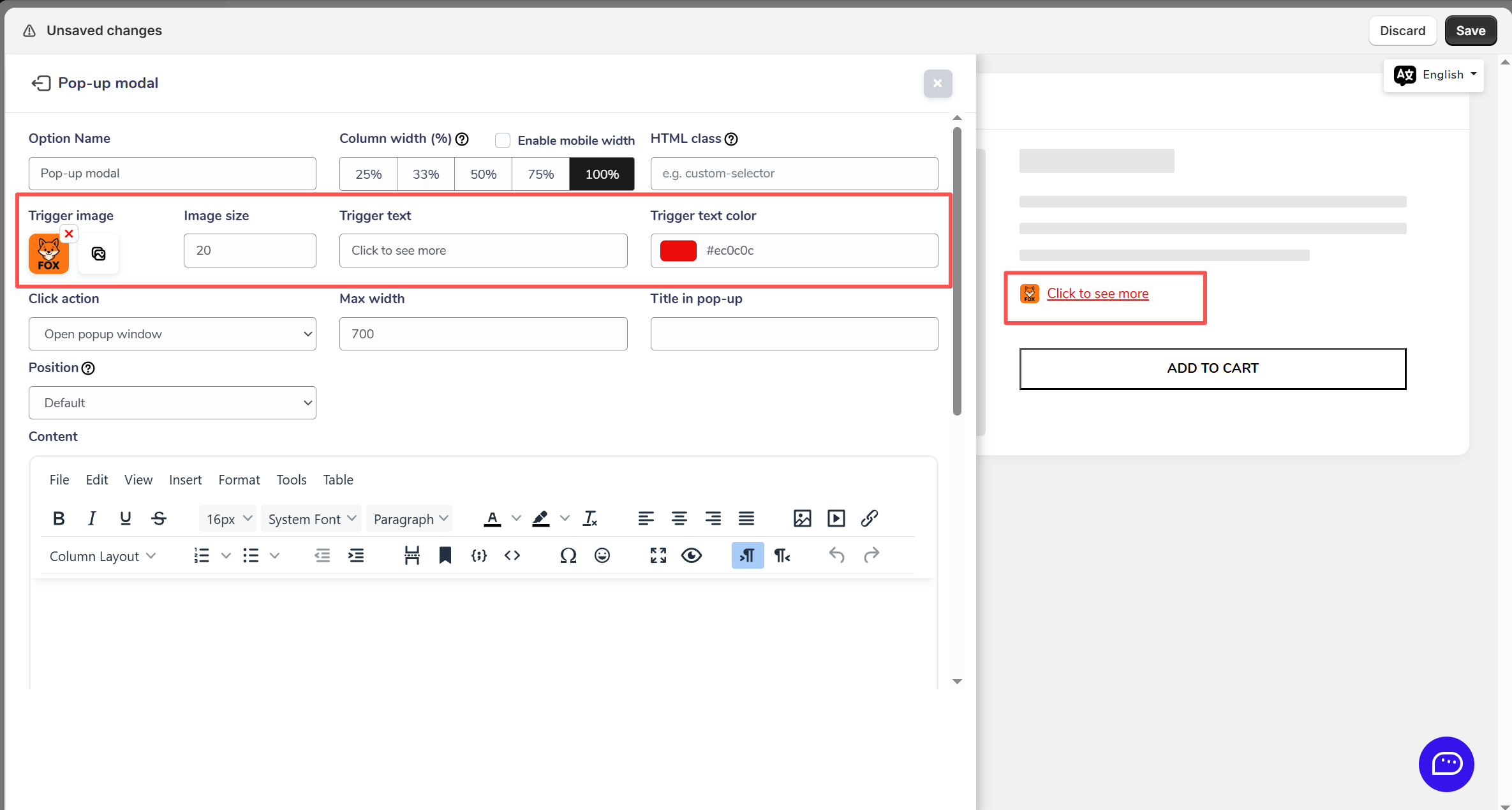The height and width of the screenshot is (810, 1512).
Task: Open the Insert menu
Action: pos(185,479)
